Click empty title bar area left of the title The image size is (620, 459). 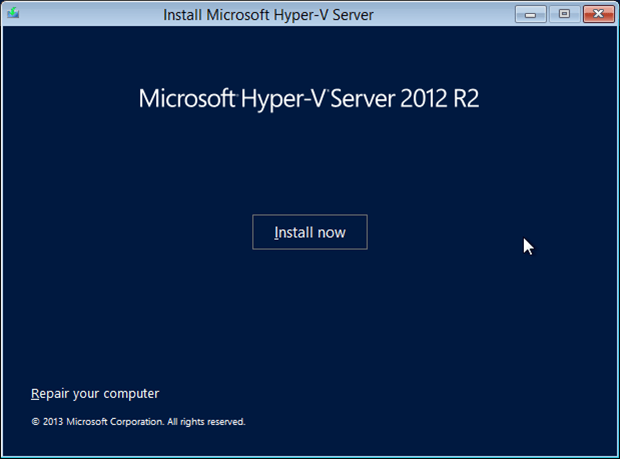coord(90,14)
